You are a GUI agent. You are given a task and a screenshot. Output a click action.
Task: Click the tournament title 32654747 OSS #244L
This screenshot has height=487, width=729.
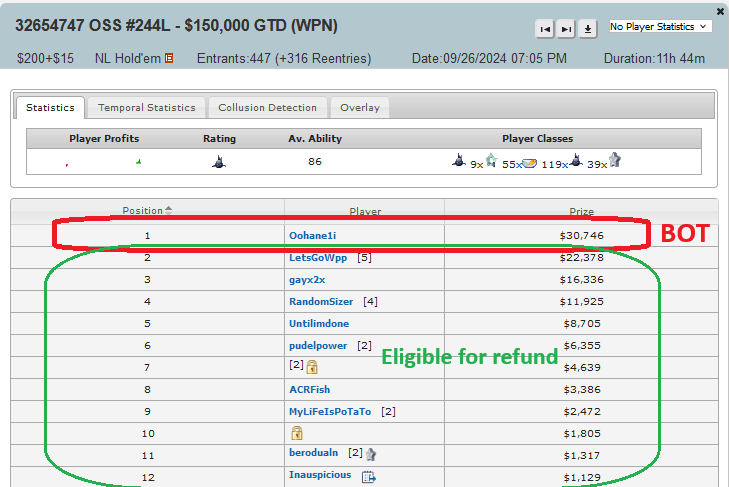coord(93,25)
